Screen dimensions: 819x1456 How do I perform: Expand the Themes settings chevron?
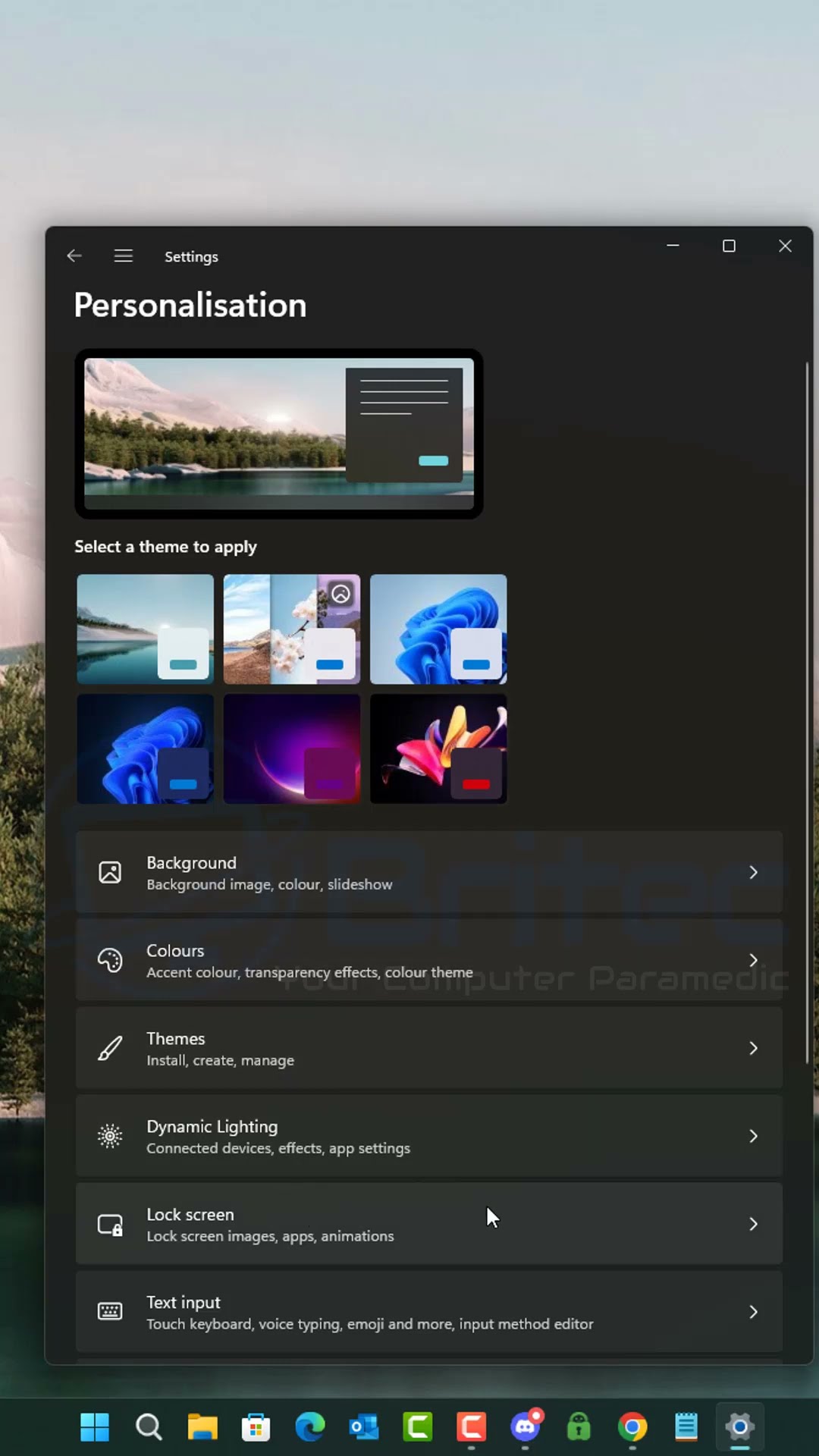coord(753,1049)
